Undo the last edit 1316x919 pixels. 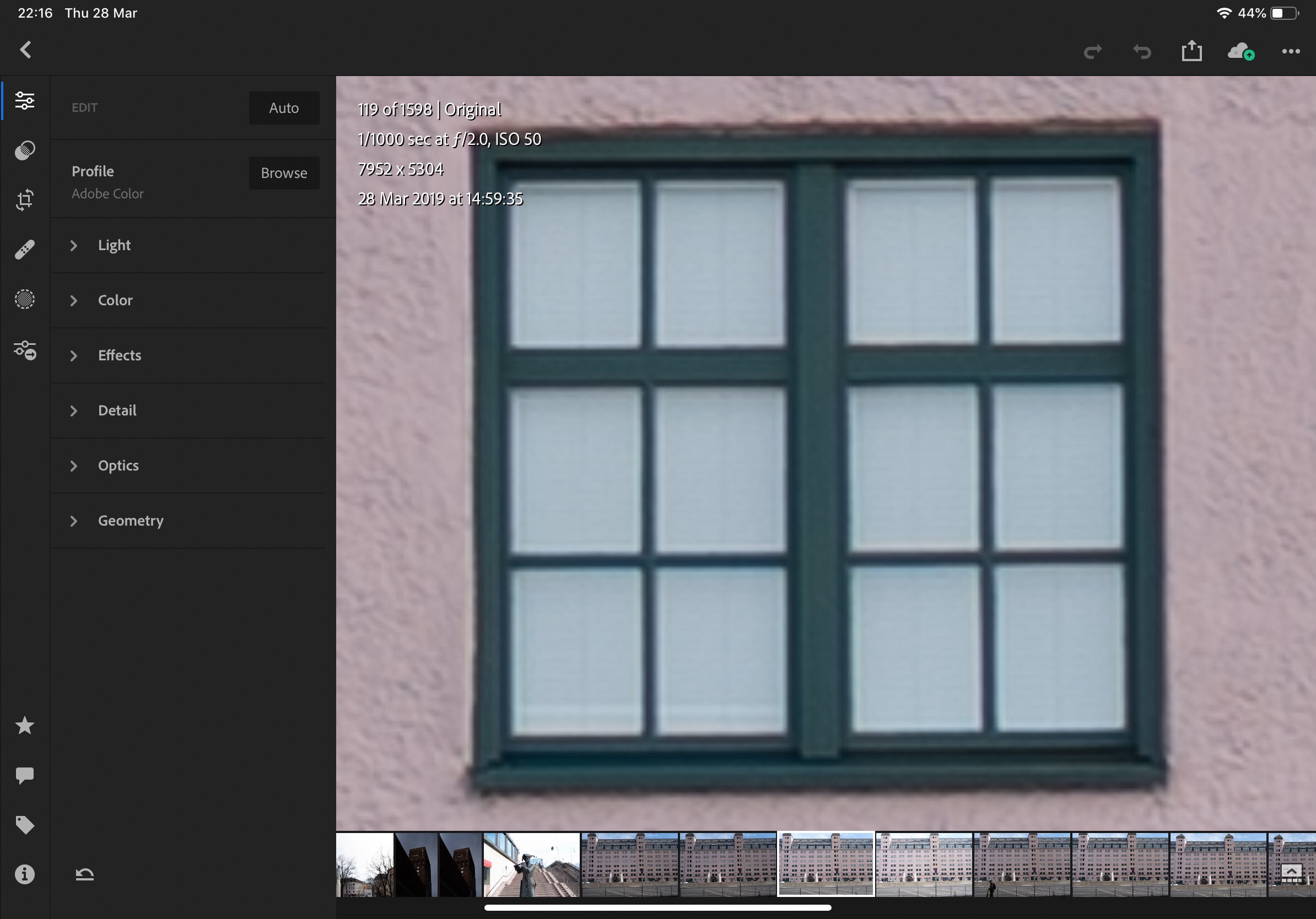point(1142,52)
